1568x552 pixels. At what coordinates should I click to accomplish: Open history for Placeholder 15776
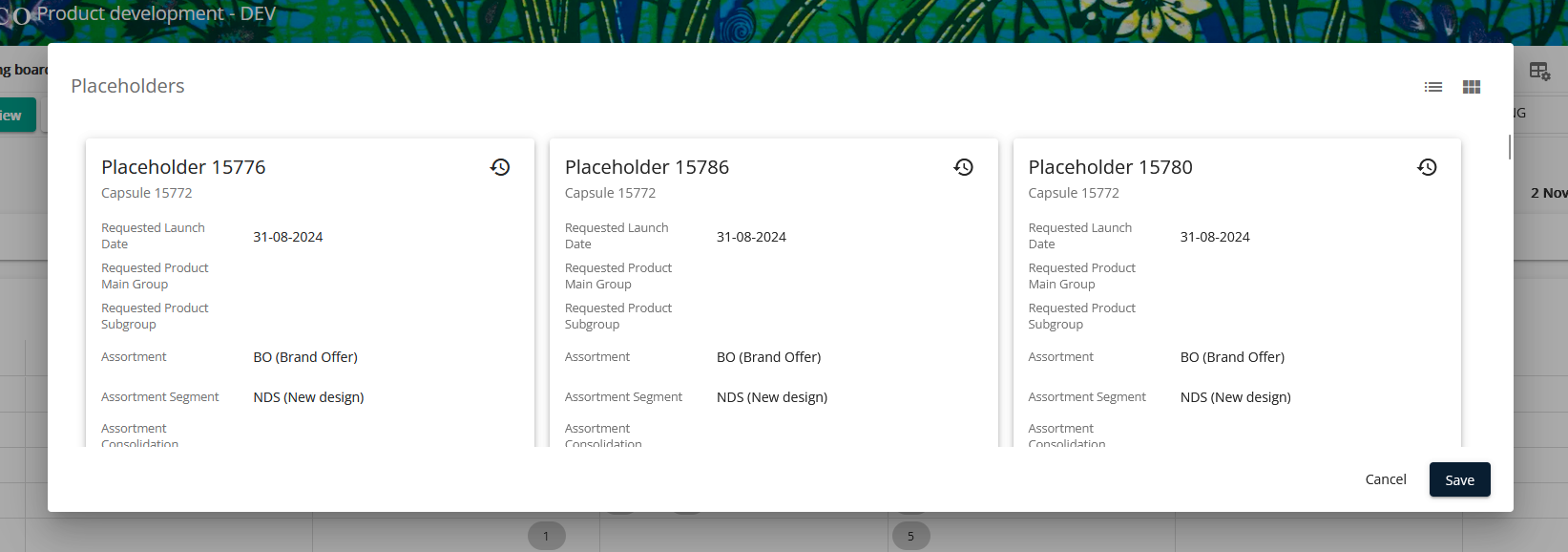pyautogui.click(x=500, y=167)
